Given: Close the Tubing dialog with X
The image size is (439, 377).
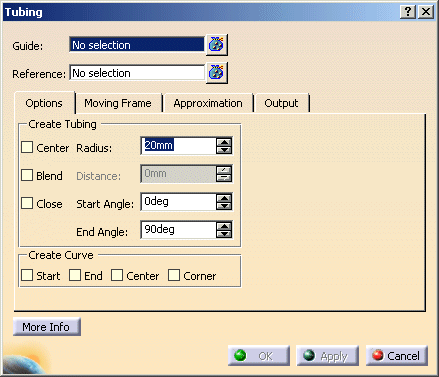Looking at the screenshot, I should (x=426, y=12).
